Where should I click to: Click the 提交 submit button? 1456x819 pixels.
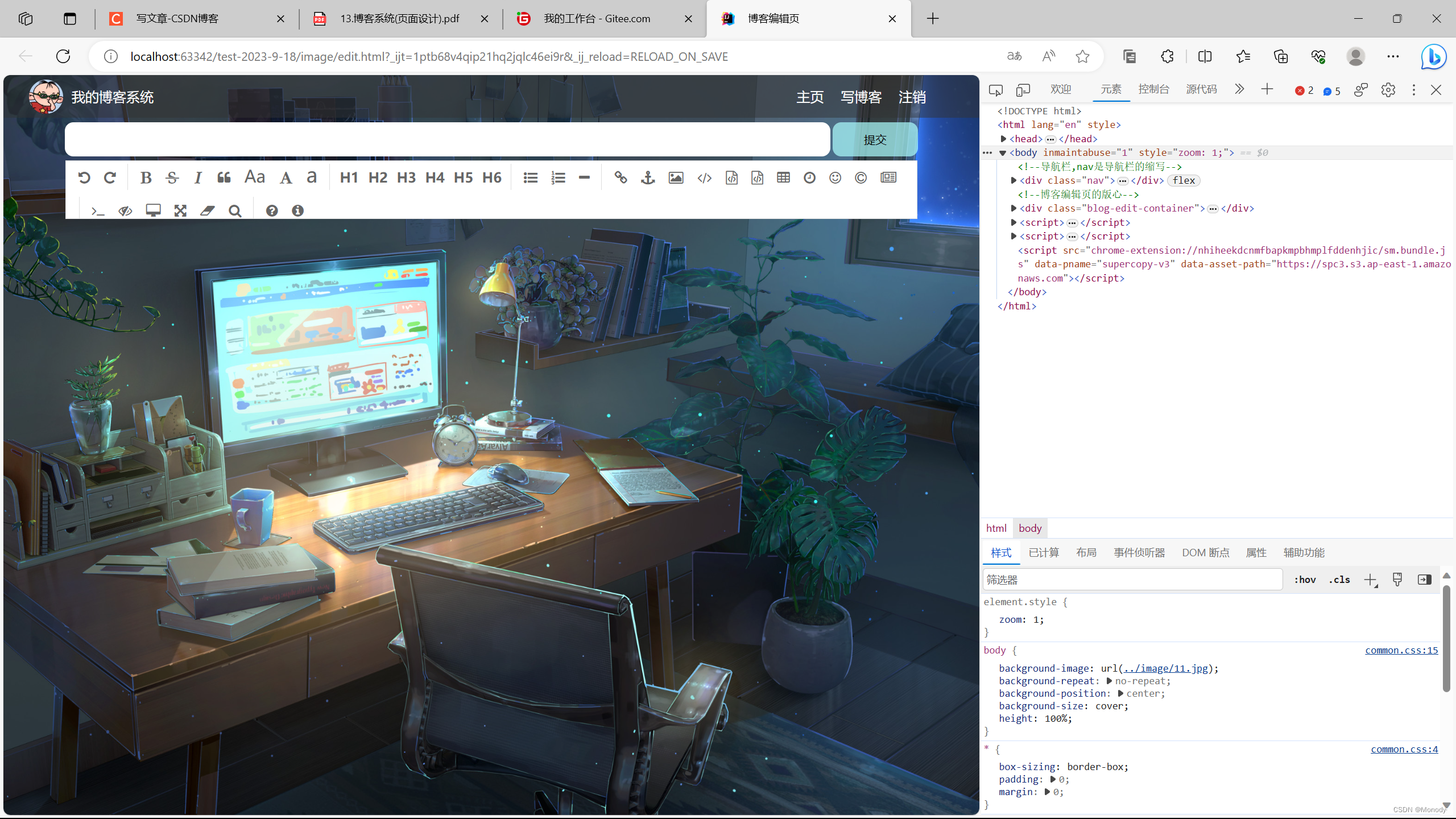tap(875, 139)
